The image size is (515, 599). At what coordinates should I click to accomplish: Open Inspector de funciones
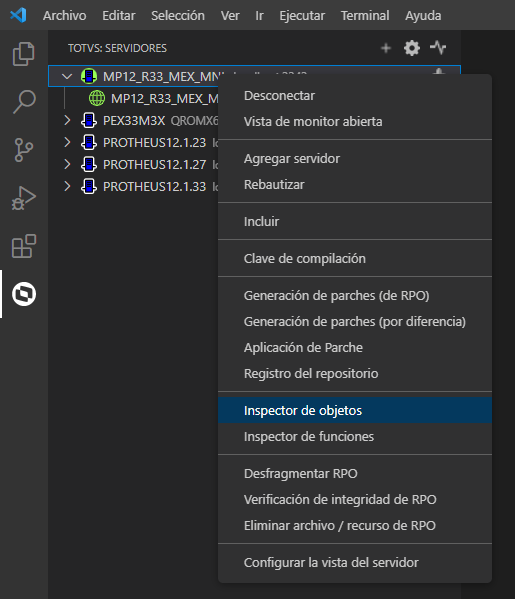(x=355, y=437)
